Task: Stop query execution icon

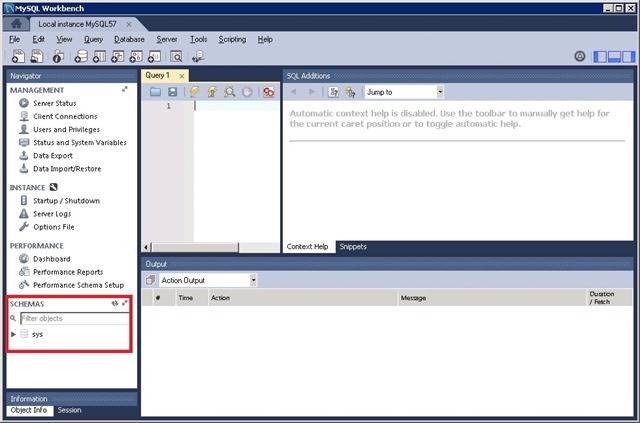Action: [x=247, y=92]
